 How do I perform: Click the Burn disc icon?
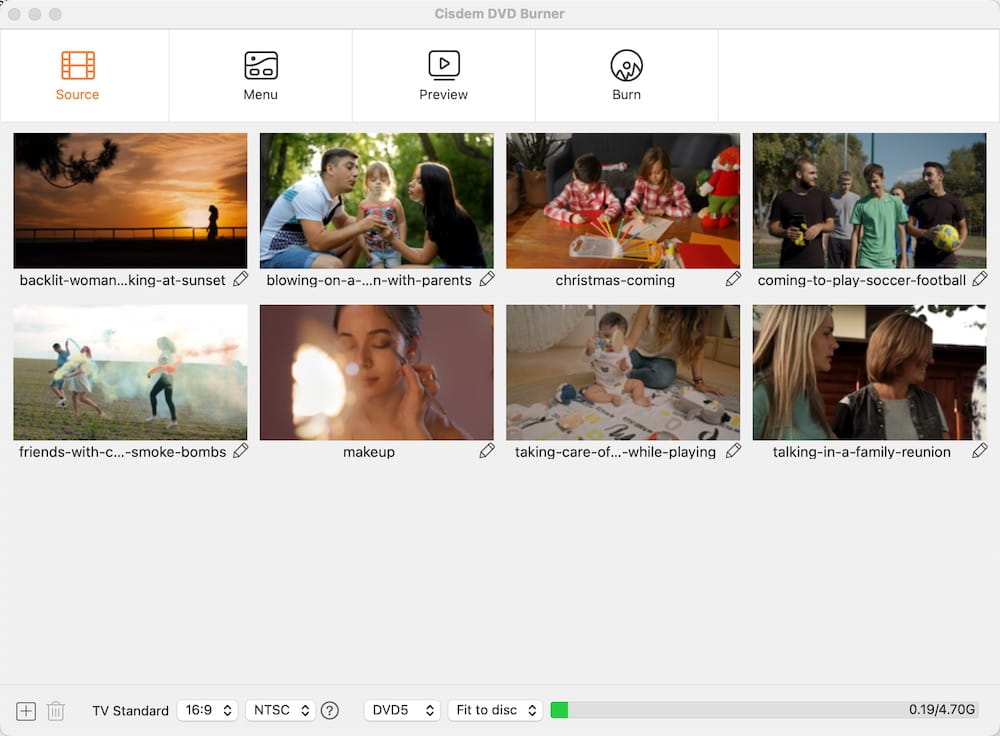[x=626, y=62]
